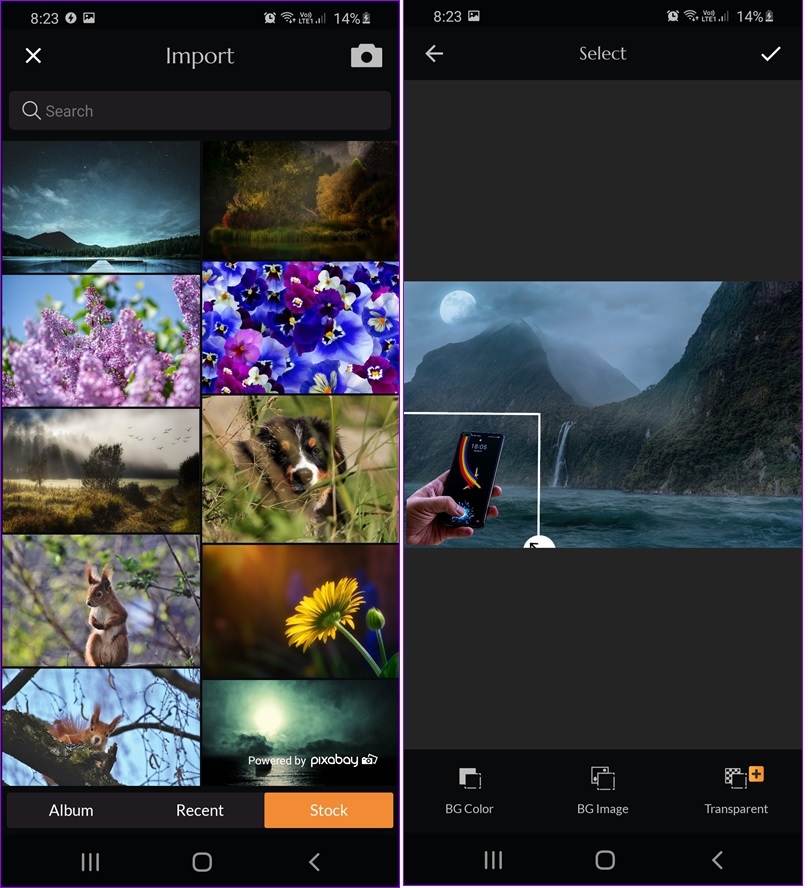The height and width of the screenshot is (888, 811).
Task: Tap the BG Color icon
Action: coord(469,779)
